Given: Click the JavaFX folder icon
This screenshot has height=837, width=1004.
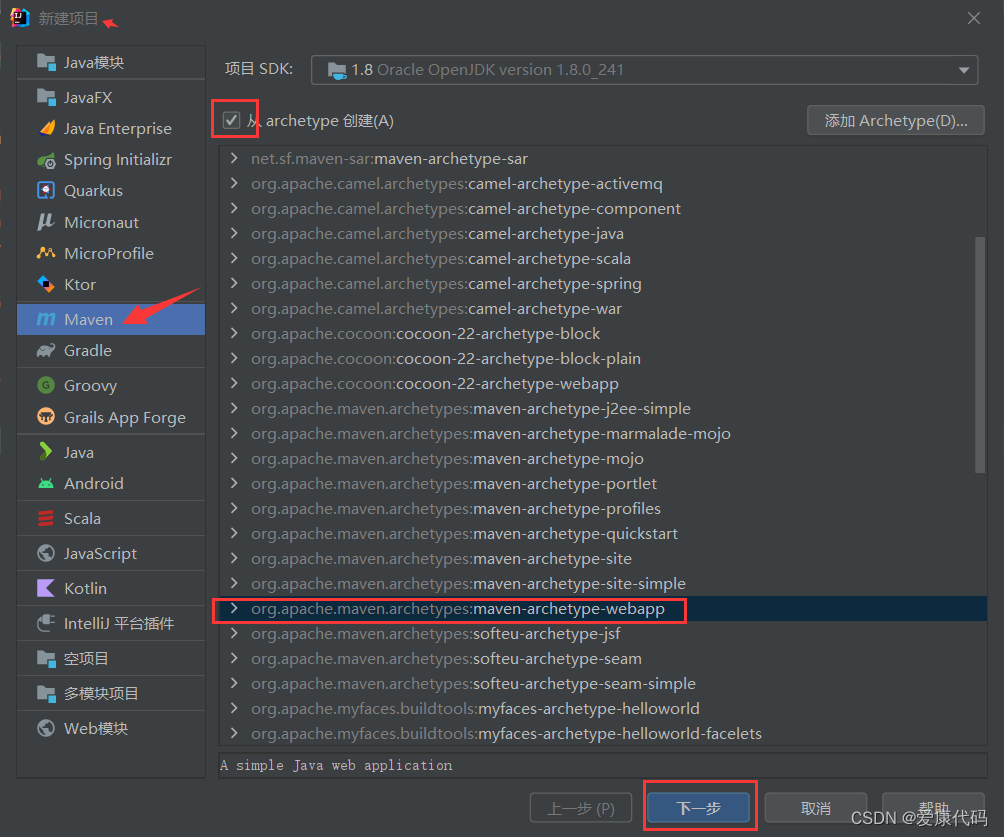Looking at the screenshot, I should coord(46,97).
